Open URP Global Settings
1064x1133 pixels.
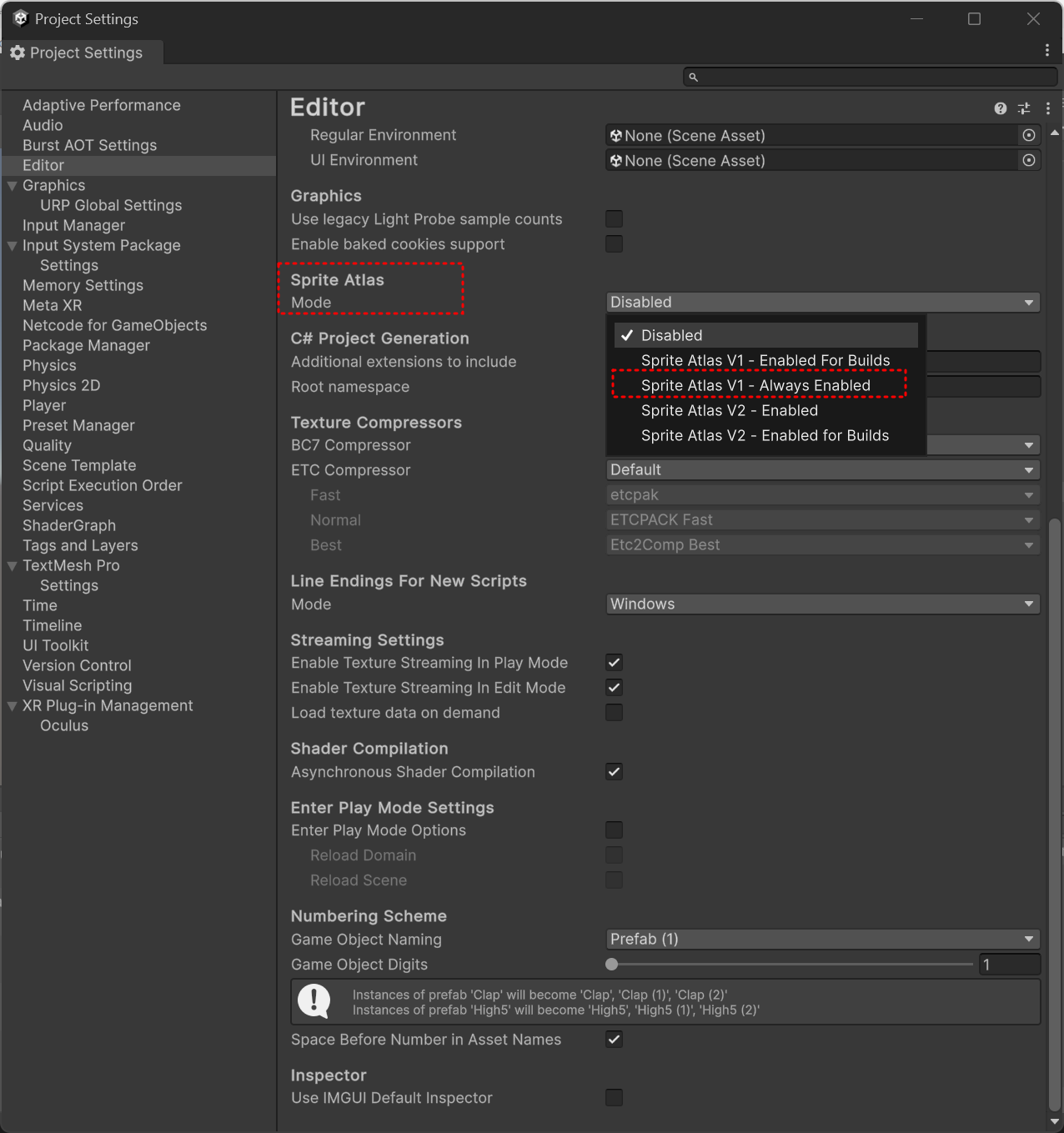[x=111, y=205]
